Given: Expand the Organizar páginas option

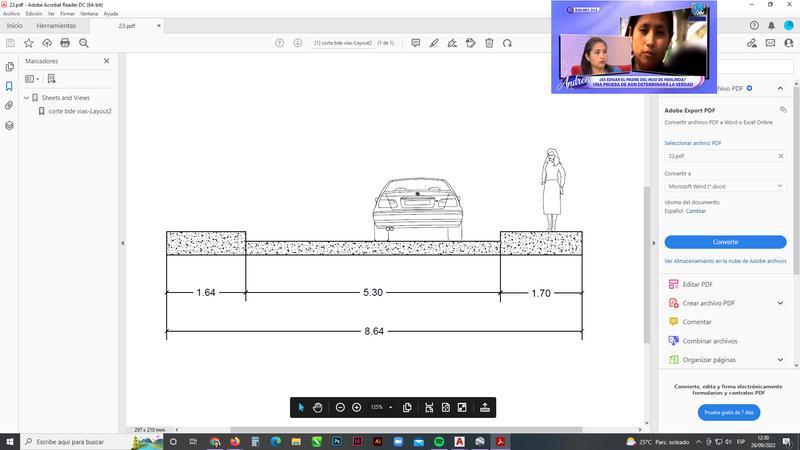Looking at the screenshot, I should click(x=780, y=360).
